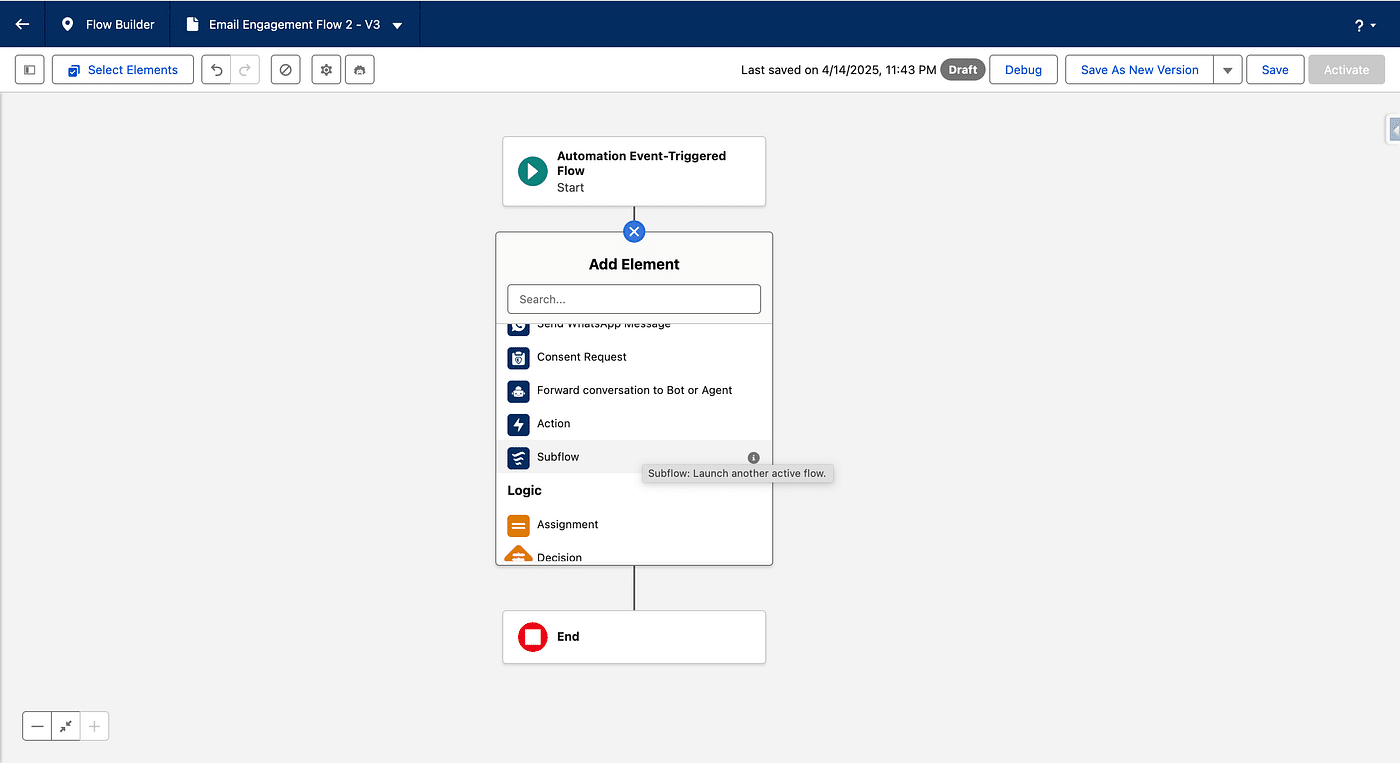Open flow settings gear icon
The height and width of the screenshot is (763, 1400).
(326, 70)
